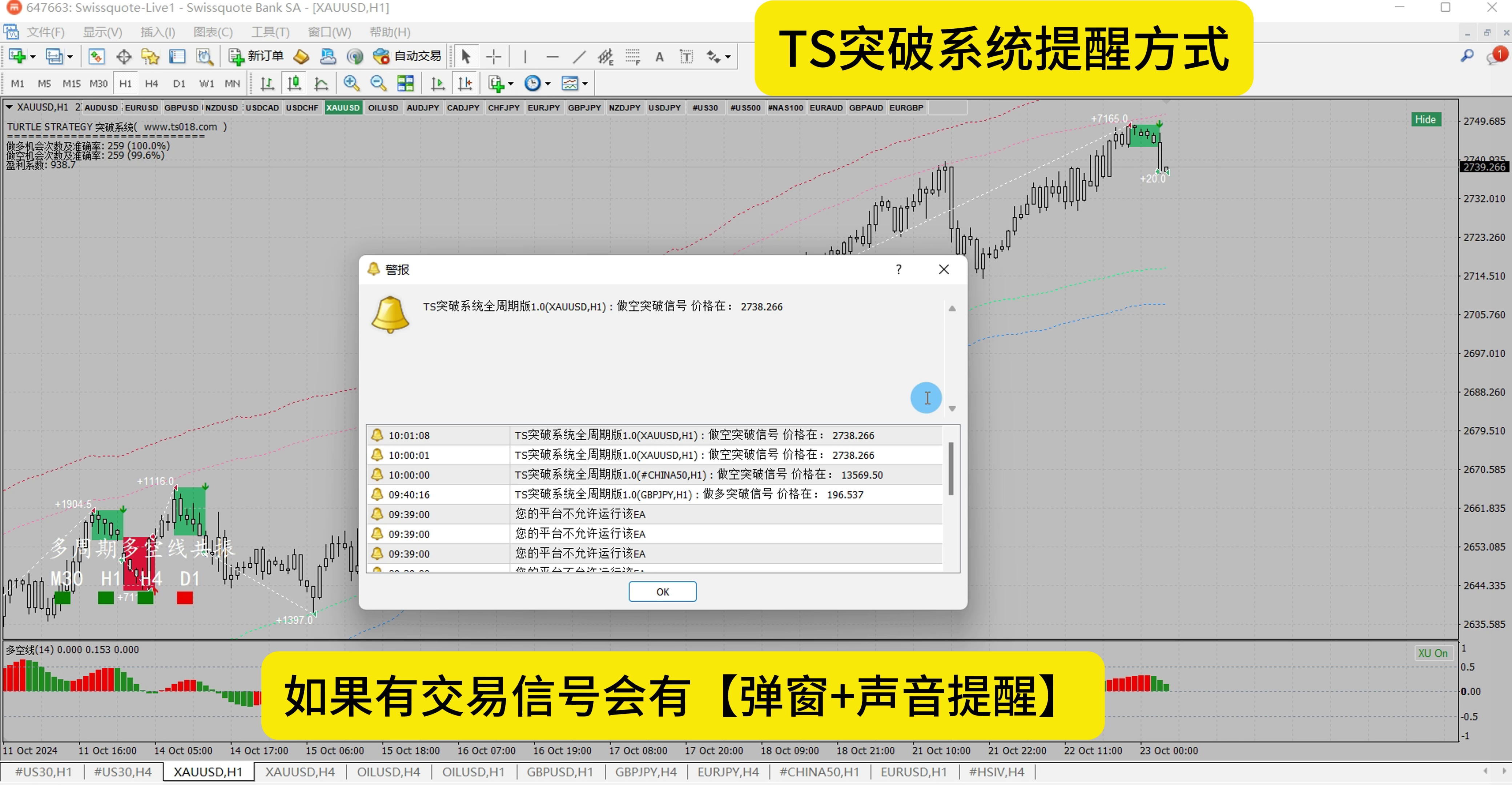Click the 新订单 new order button
Screen dimensions: 1512x785
click(x=256, y=56)
